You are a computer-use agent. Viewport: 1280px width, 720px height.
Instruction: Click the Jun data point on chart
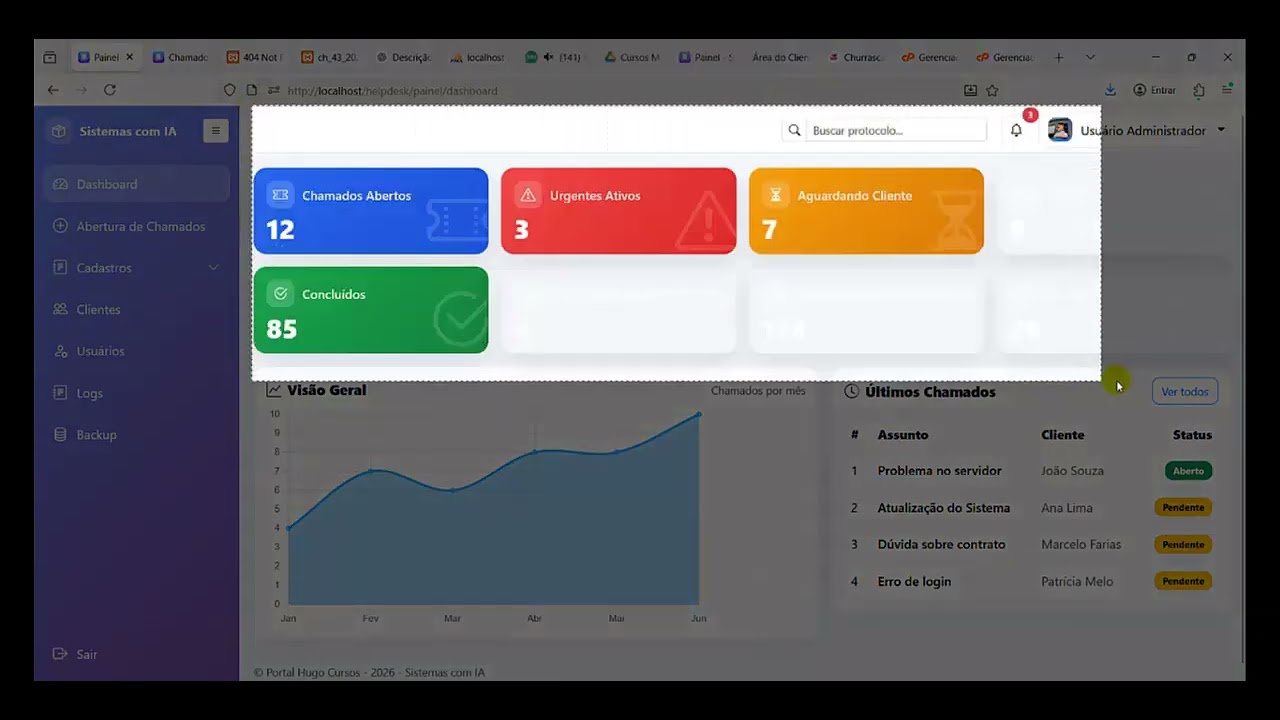pos(698,414)
